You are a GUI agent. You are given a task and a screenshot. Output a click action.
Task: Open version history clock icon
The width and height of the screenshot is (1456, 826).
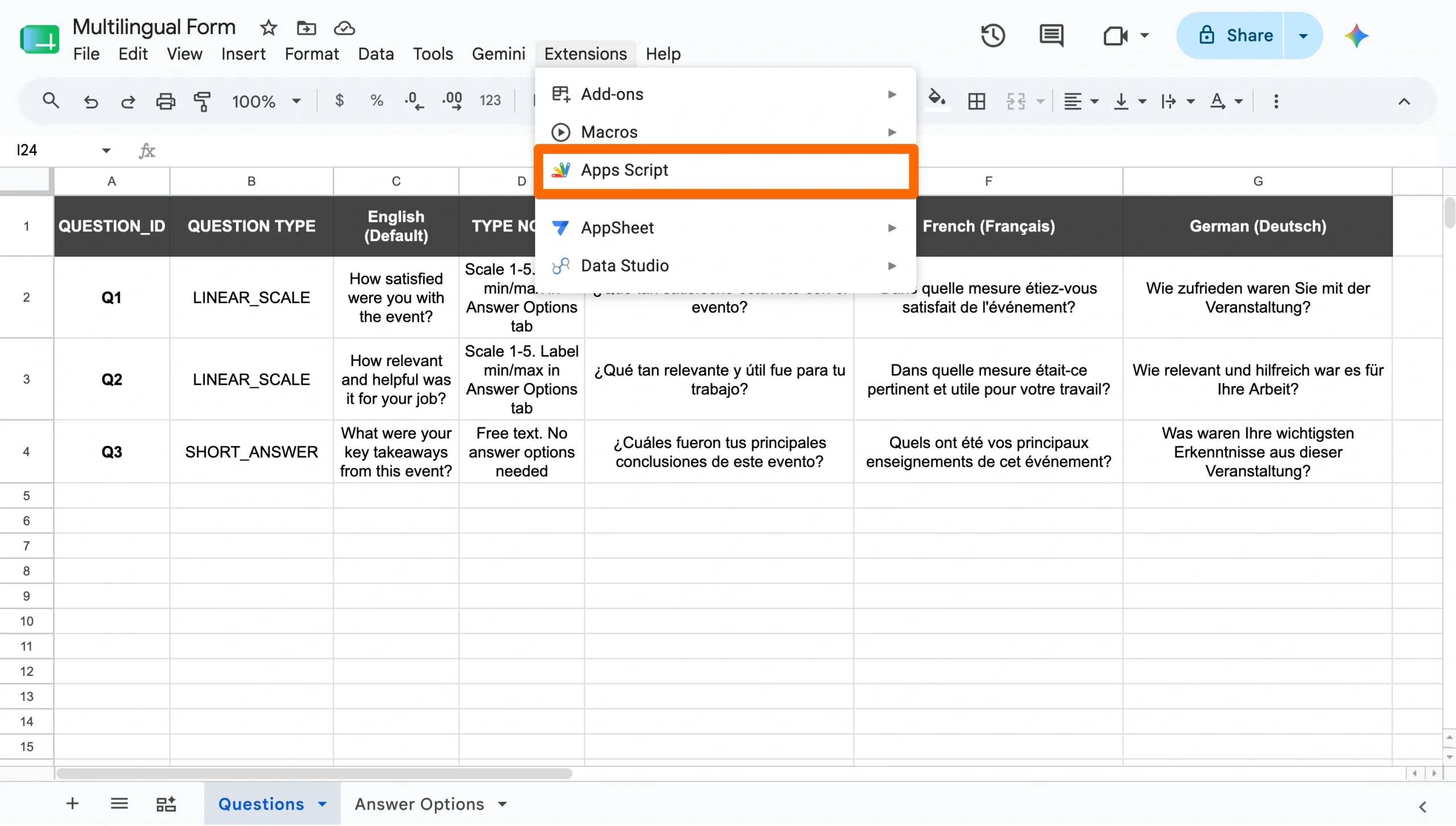(992, 36)
